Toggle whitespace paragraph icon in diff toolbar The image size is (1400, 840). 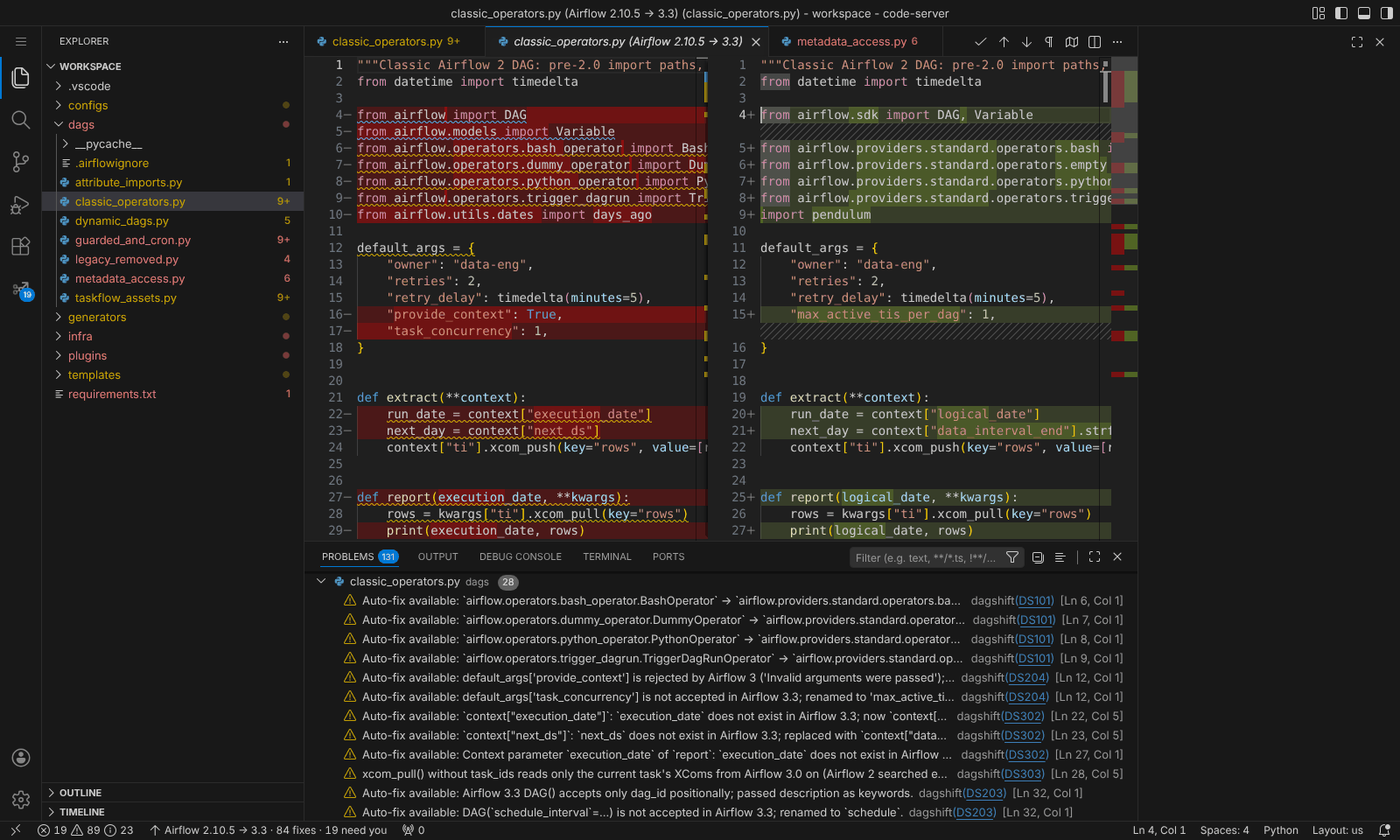[x=1048, y=41]
